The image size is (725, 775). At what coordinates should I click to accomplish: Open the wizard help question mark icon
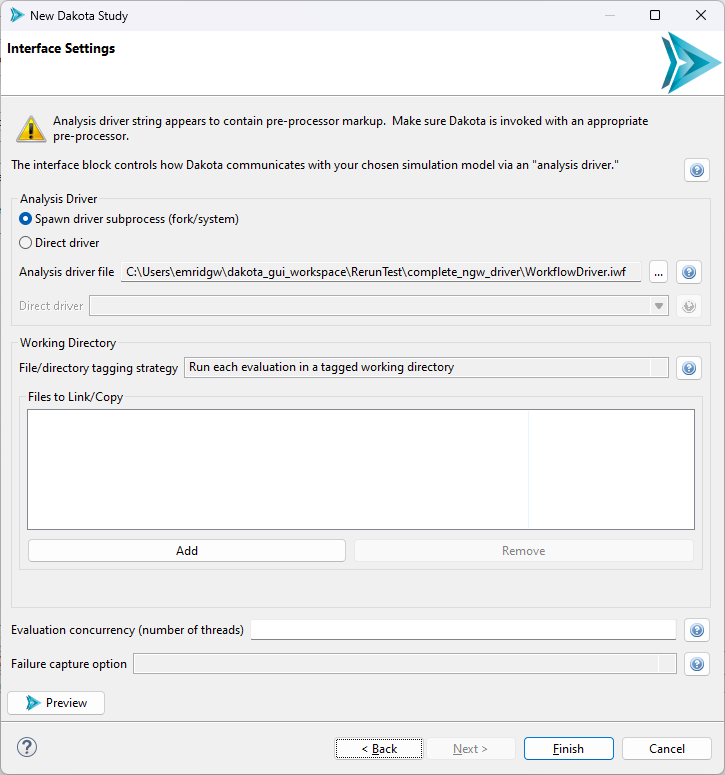click(27, 747)
